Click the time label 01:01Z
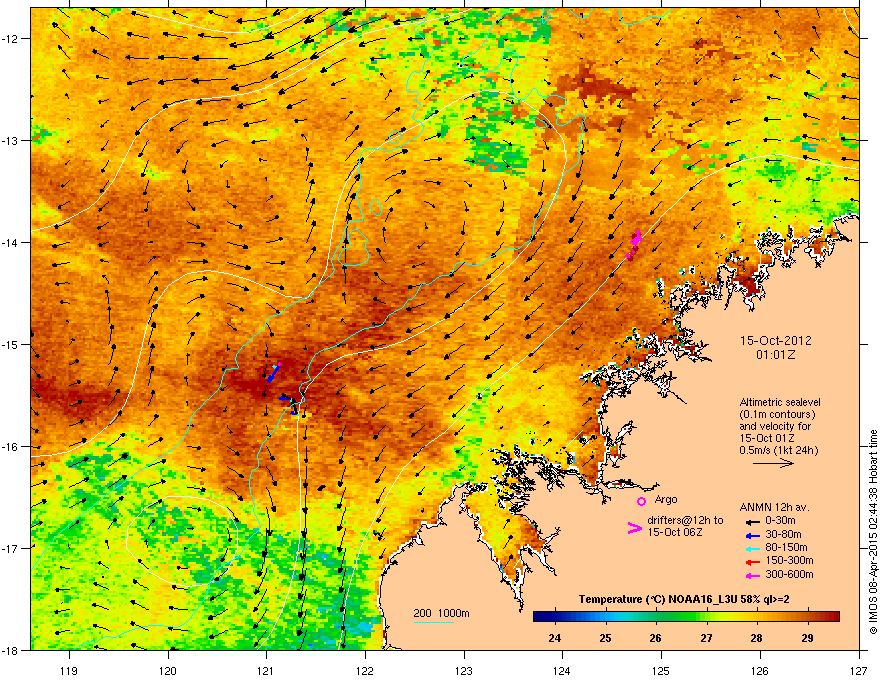This screenshot has height=680, width=880. [775, 355]
